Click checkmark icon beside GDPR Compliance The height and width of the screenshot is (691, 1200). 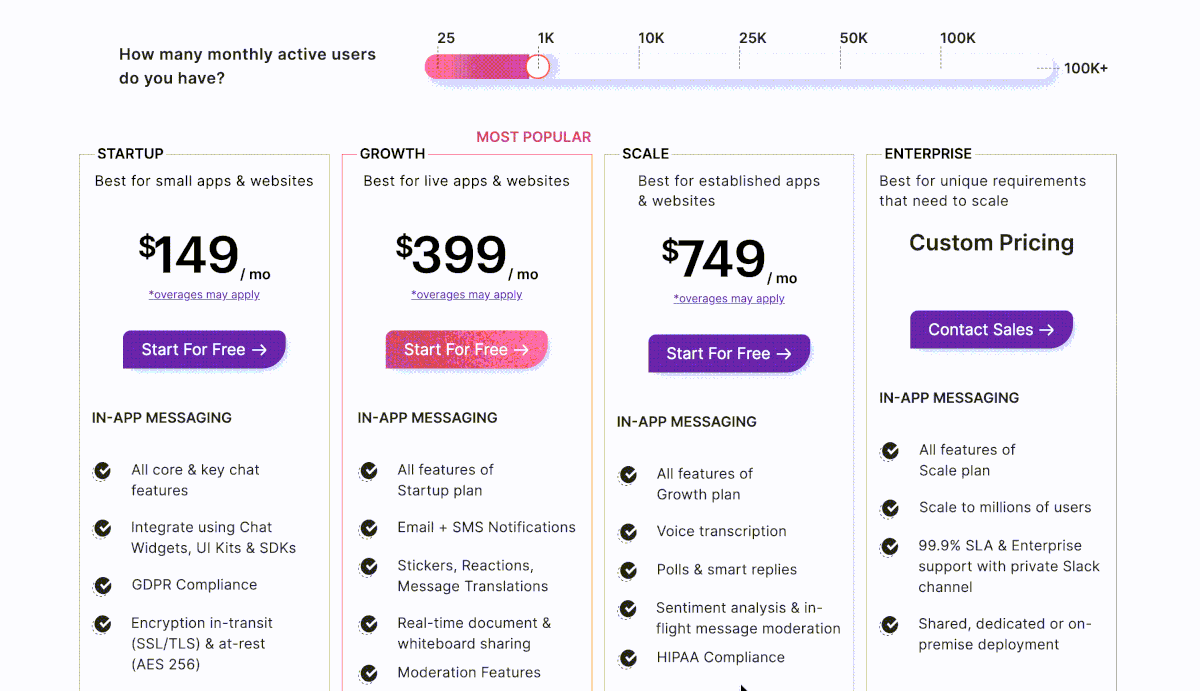coord(102,585)
